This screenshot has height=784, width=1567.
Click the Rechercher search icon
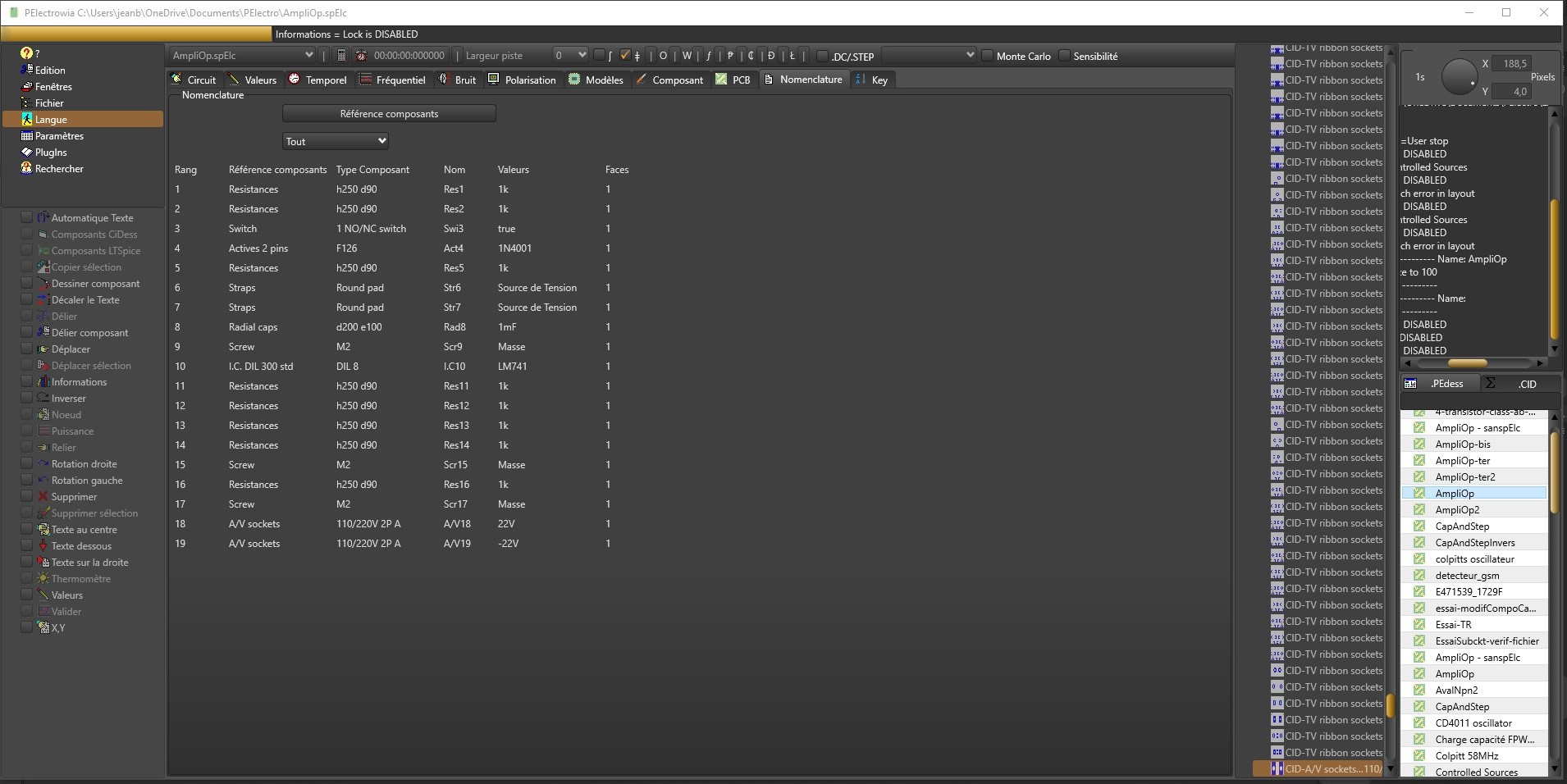[26, 168]
